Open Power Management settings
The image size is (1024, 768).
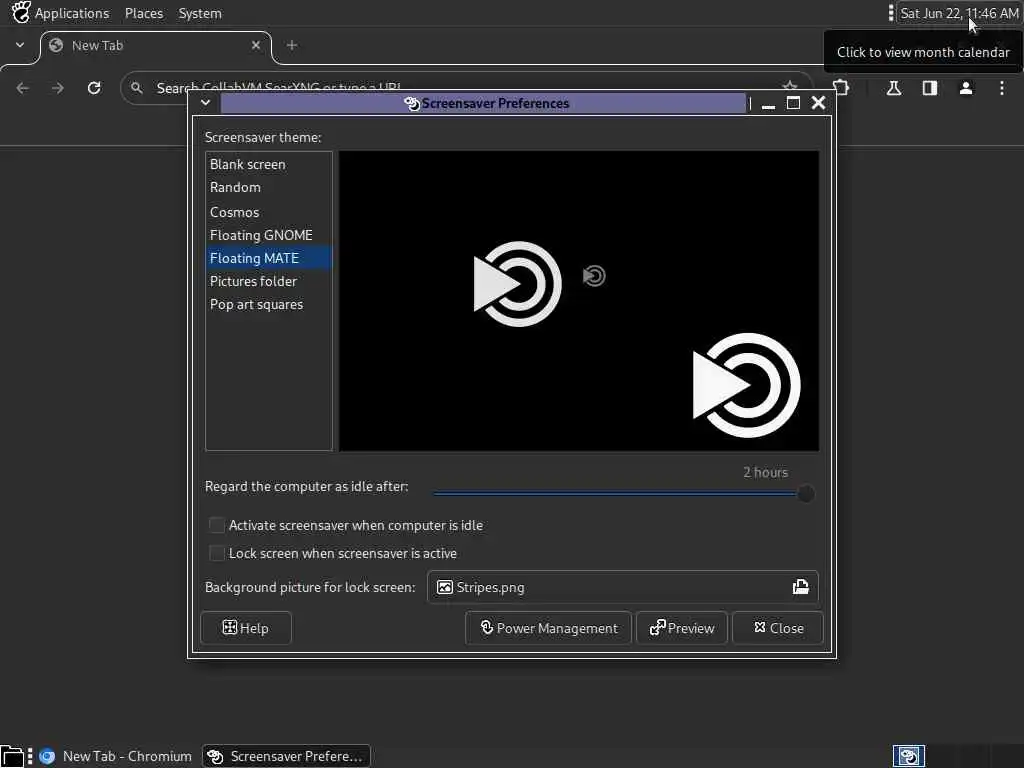[549, 628]
